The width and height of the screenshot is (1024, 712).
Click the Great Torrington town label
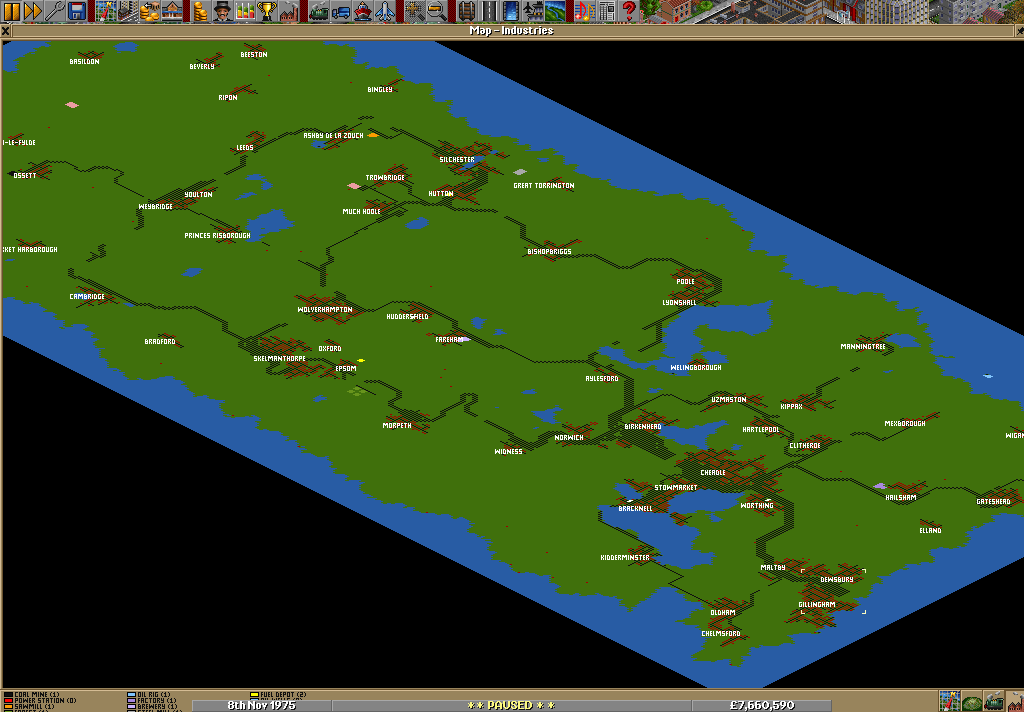point(543,186)
